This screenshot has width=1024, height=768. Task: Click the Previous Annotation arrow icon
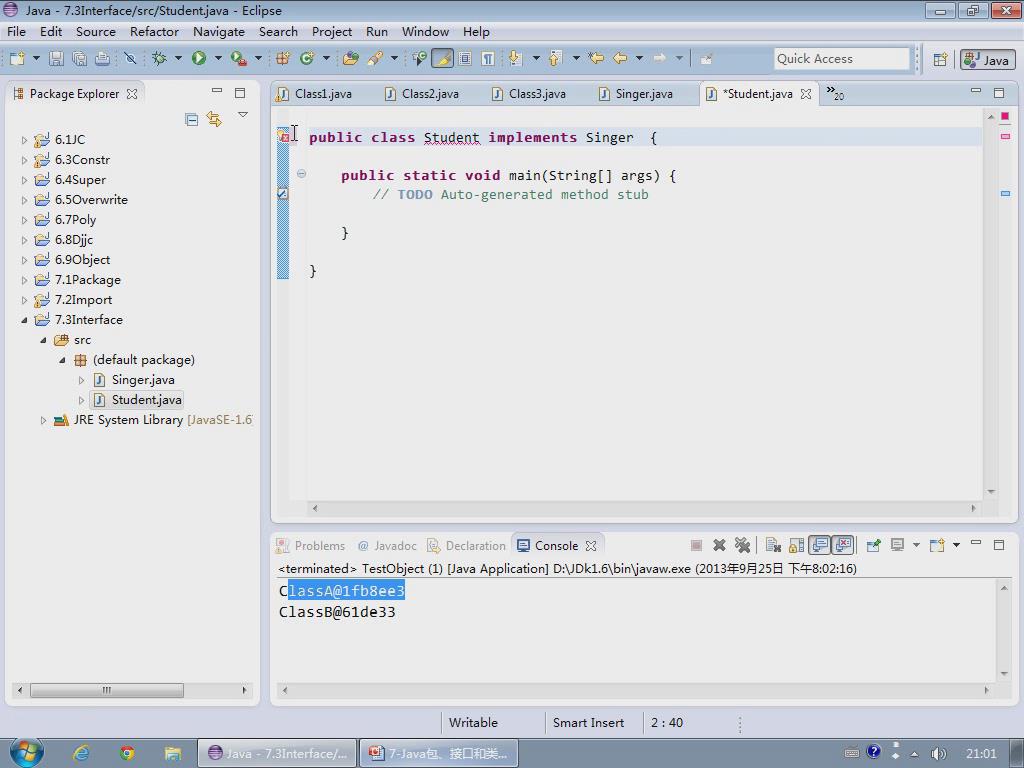[555, 59]
